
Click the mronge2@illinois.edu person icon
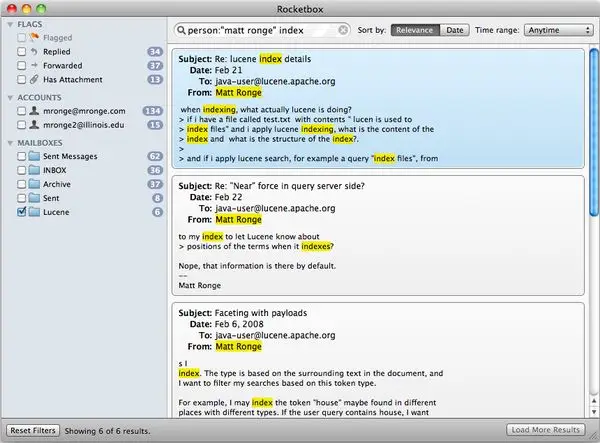(34, 125)
